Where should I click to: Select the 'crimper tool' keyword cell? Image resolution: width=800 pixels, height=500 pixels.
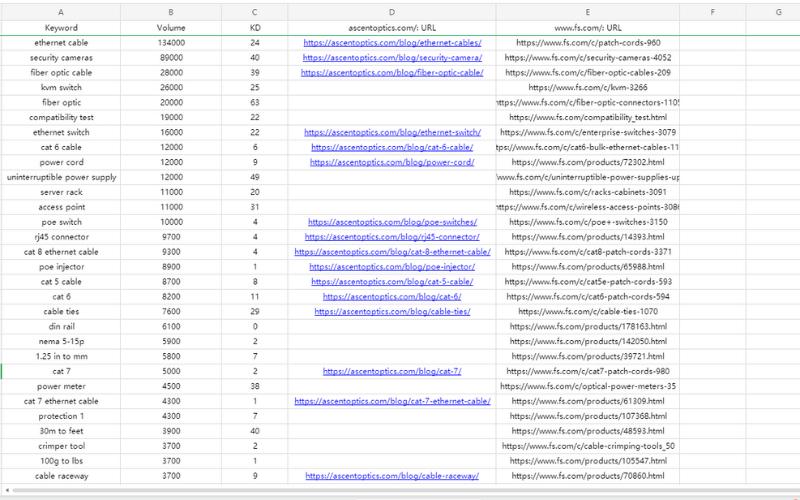pyautogui.click(x=61, y=446)
